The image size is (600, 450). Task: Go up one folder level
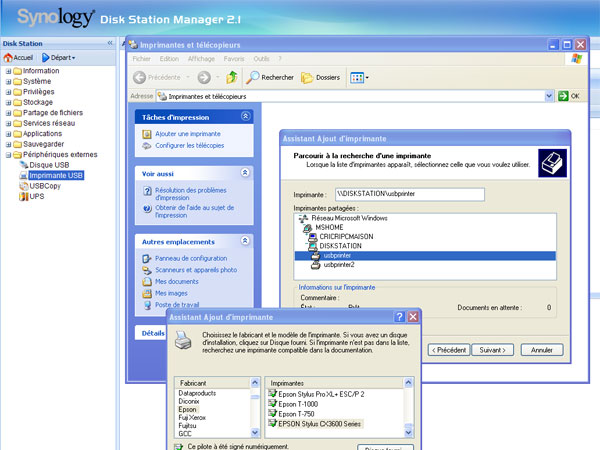[232, 77]
